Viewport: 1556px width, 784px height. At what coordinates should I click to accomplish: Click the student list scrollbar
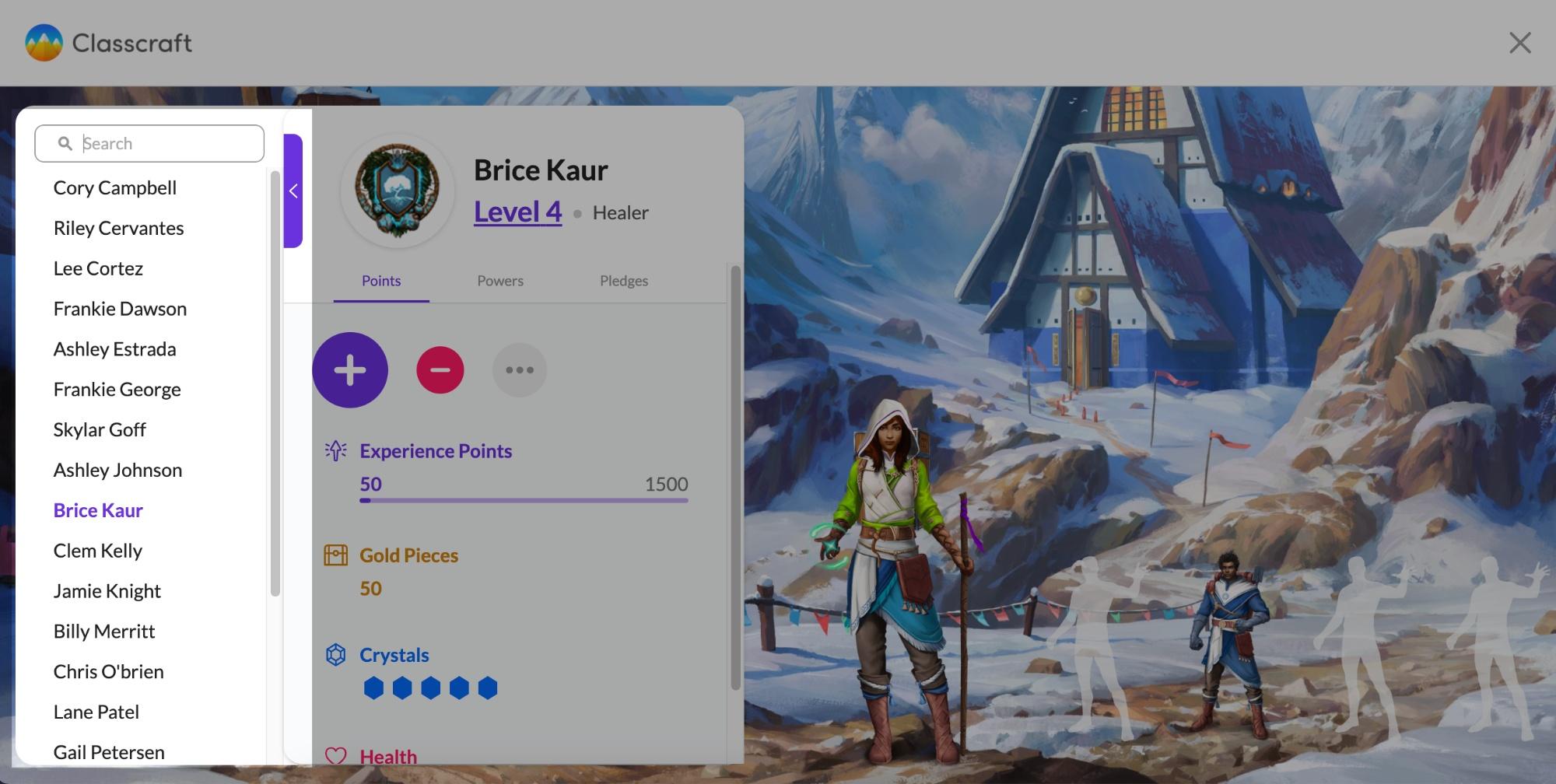point(275,383)
